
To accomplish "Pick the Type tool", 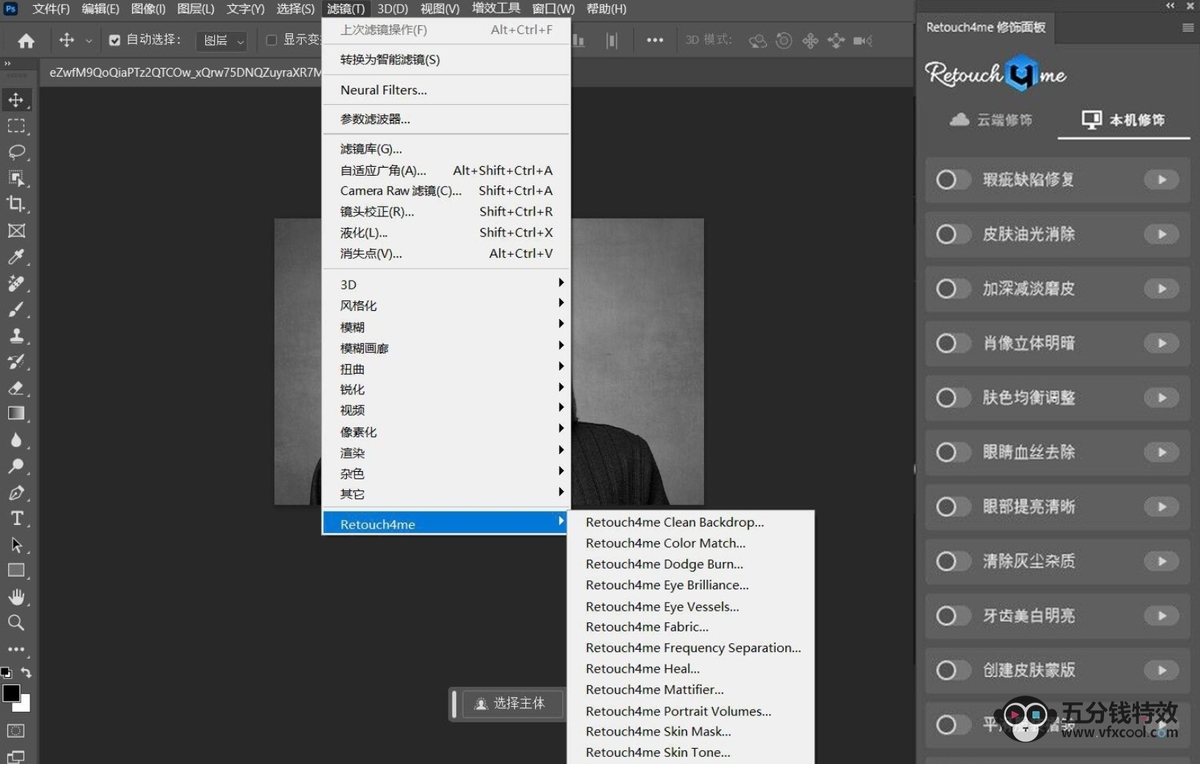I will (x=17, y=518).
